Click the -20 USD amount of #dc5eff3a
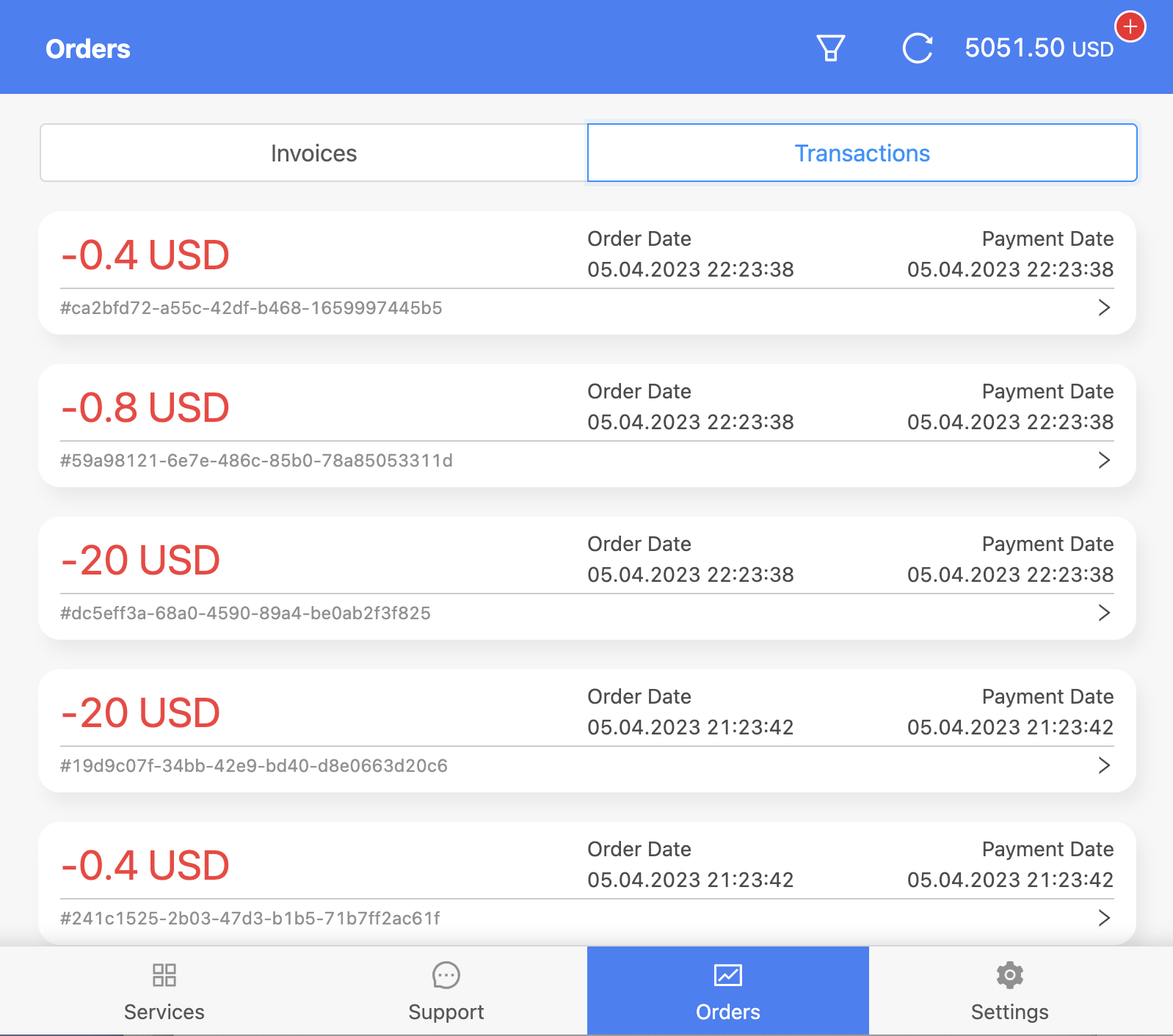The image size is (1173, 1036). (x=140, y=561)
